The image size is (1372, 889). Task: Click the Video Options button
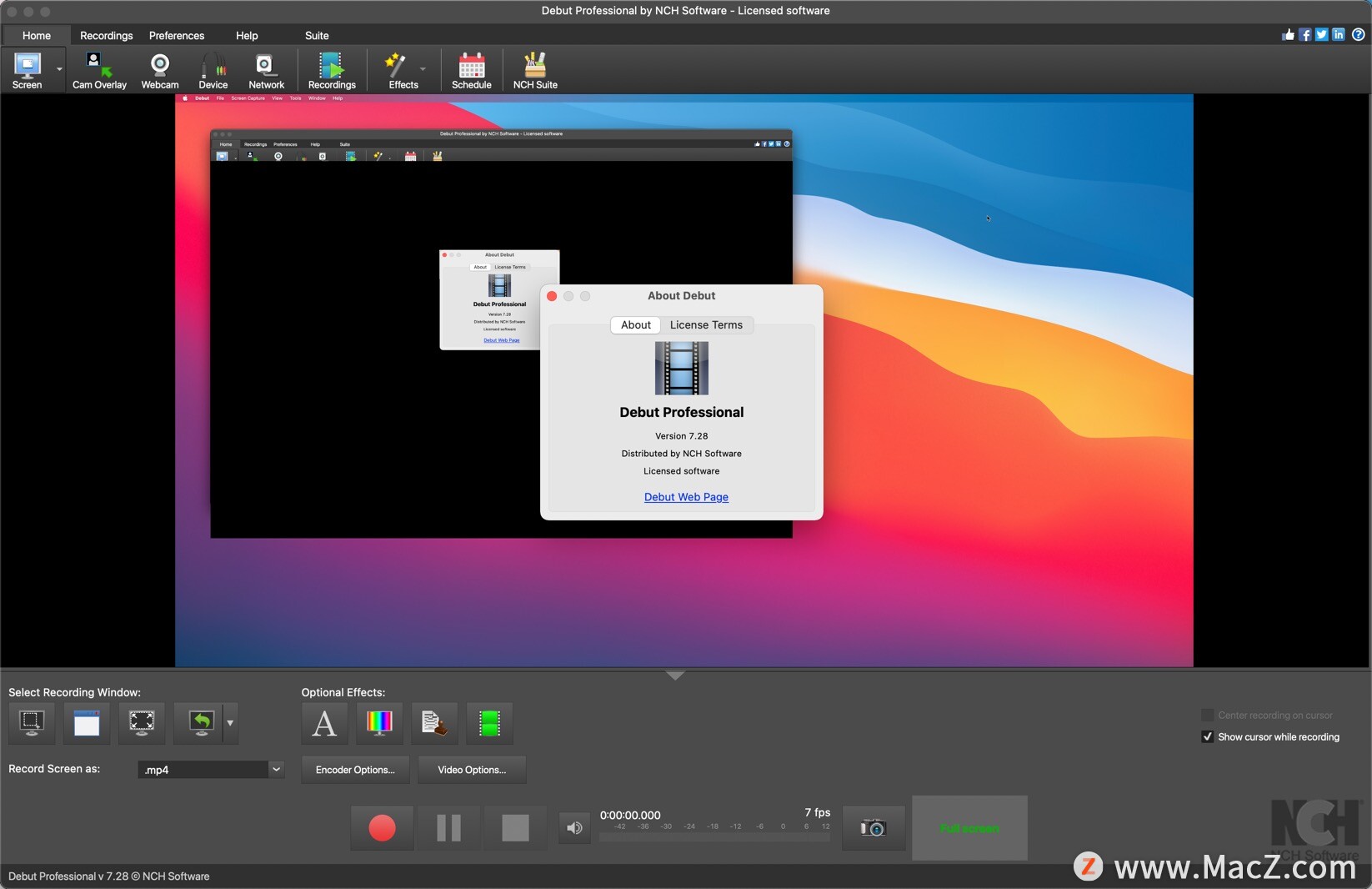coord(472,770)
